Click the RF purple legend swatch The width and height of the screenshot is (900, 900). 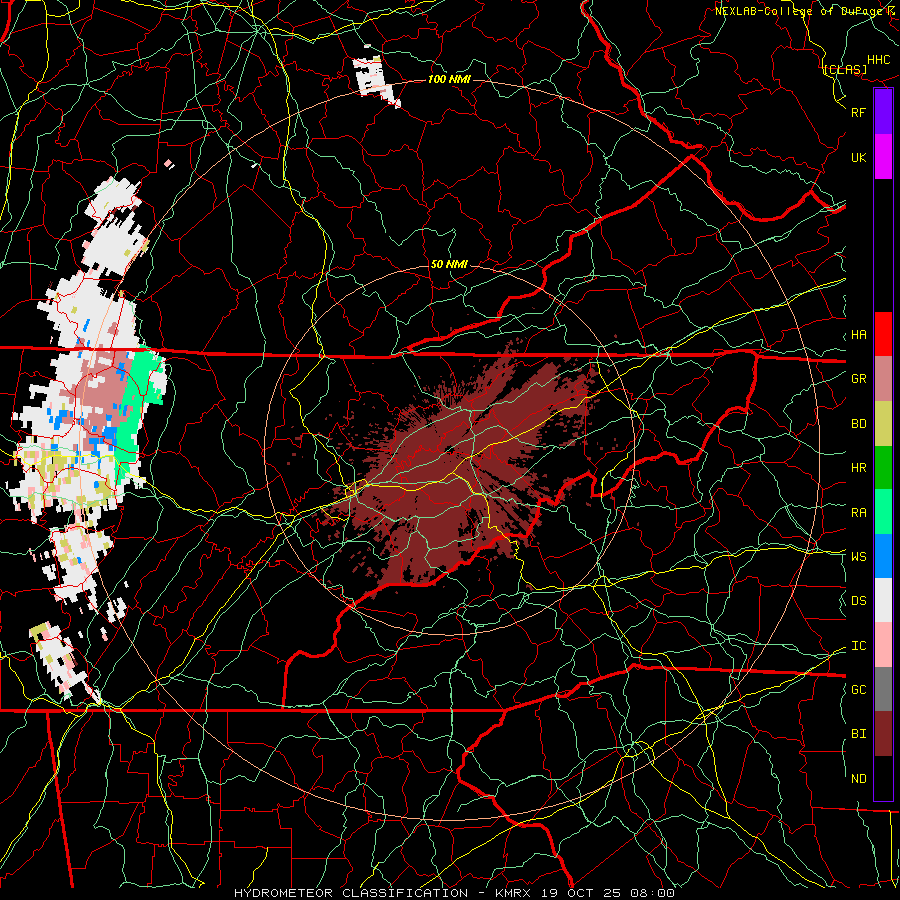(883, 112)
